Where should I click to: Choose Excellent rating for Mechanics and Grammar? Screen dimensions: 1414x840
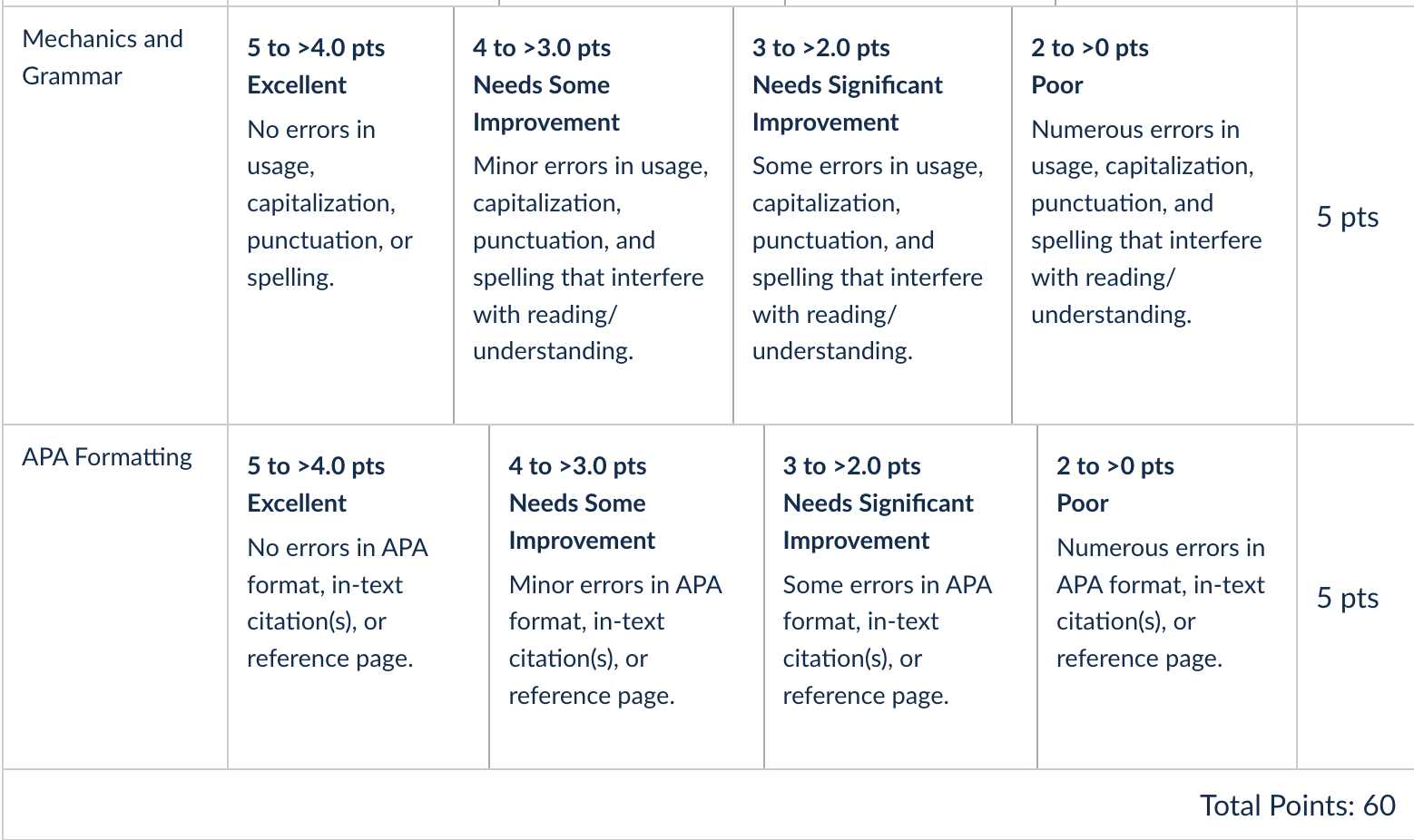pos(340,216)
